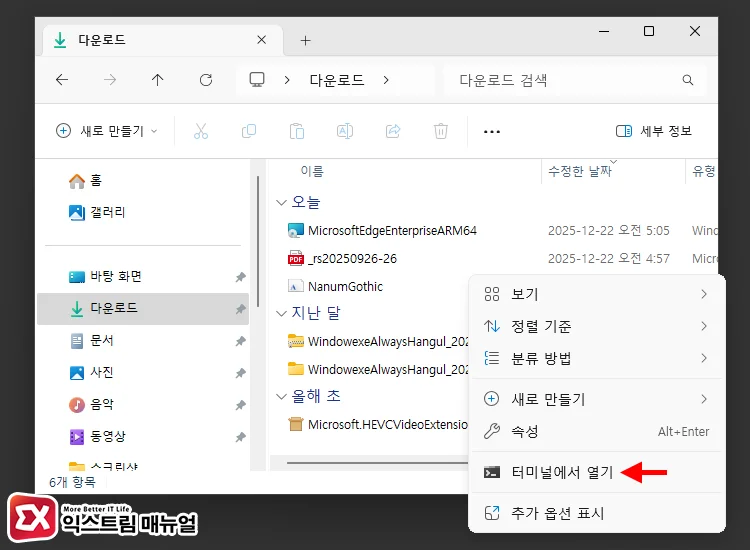
Task: Open 음악 in the sidebar
Action: click(x=91, y=405)
